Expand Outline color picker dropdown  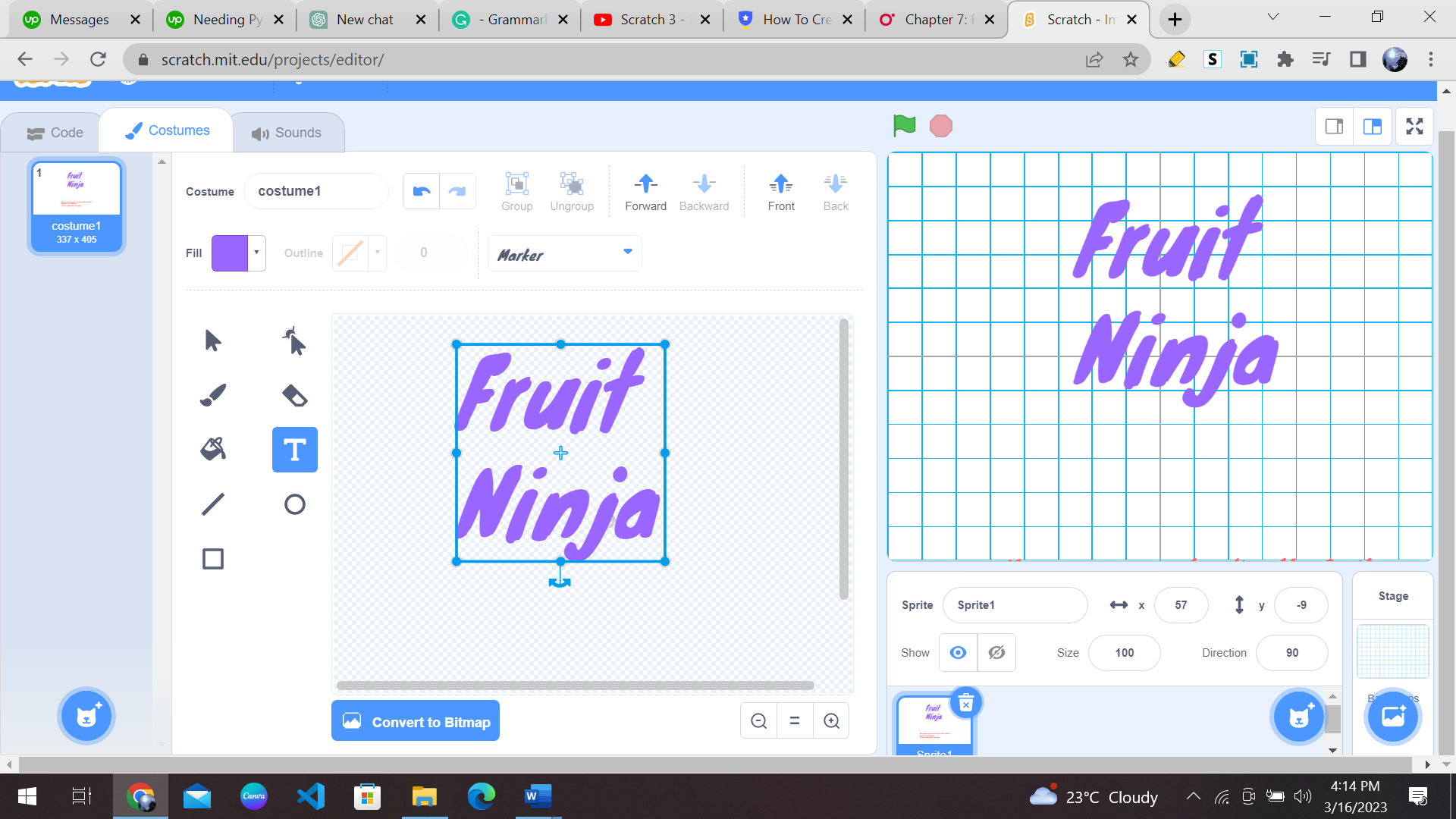pyautogui.click(x=376, y=252)
